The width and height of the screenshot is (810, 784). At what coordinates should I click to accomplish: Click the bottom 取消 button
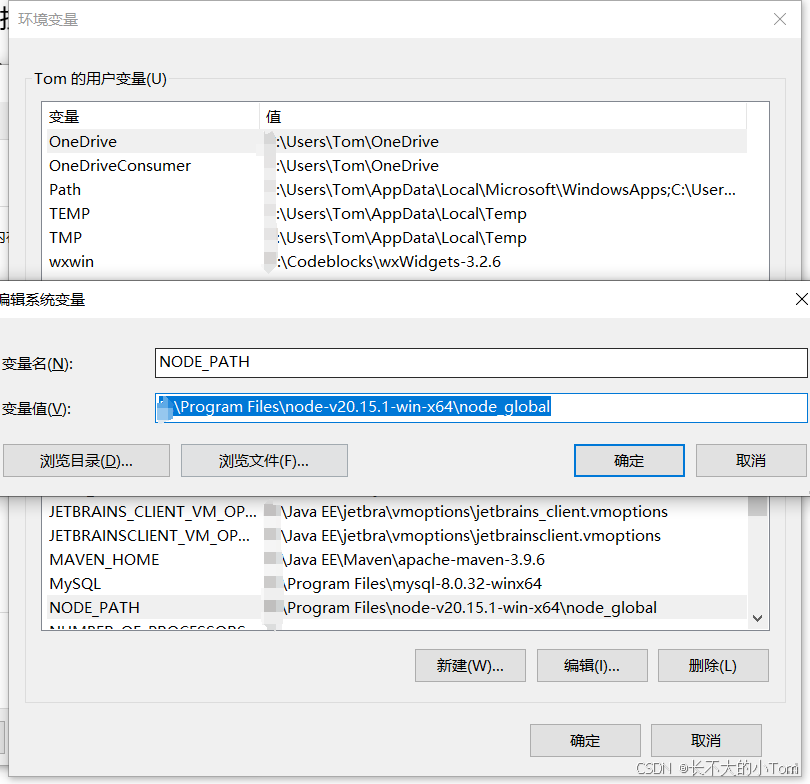pos(705,741)
